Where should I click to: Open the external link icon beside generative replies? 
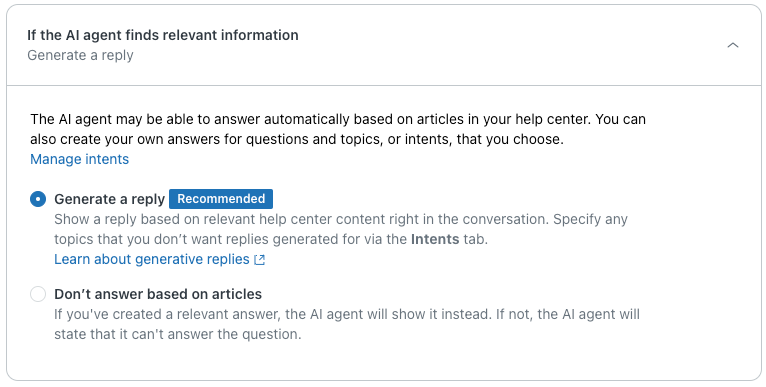260,260
